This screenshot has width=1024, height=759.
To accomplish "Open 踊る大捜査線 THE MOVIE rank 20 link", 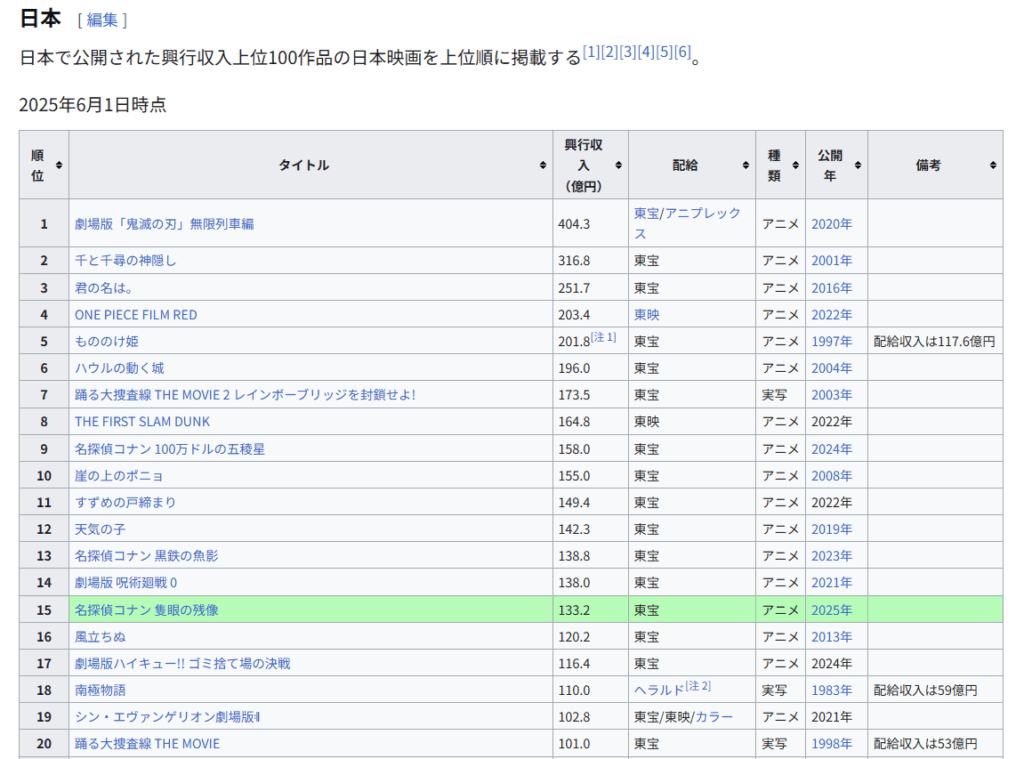I will pos(147,744).
